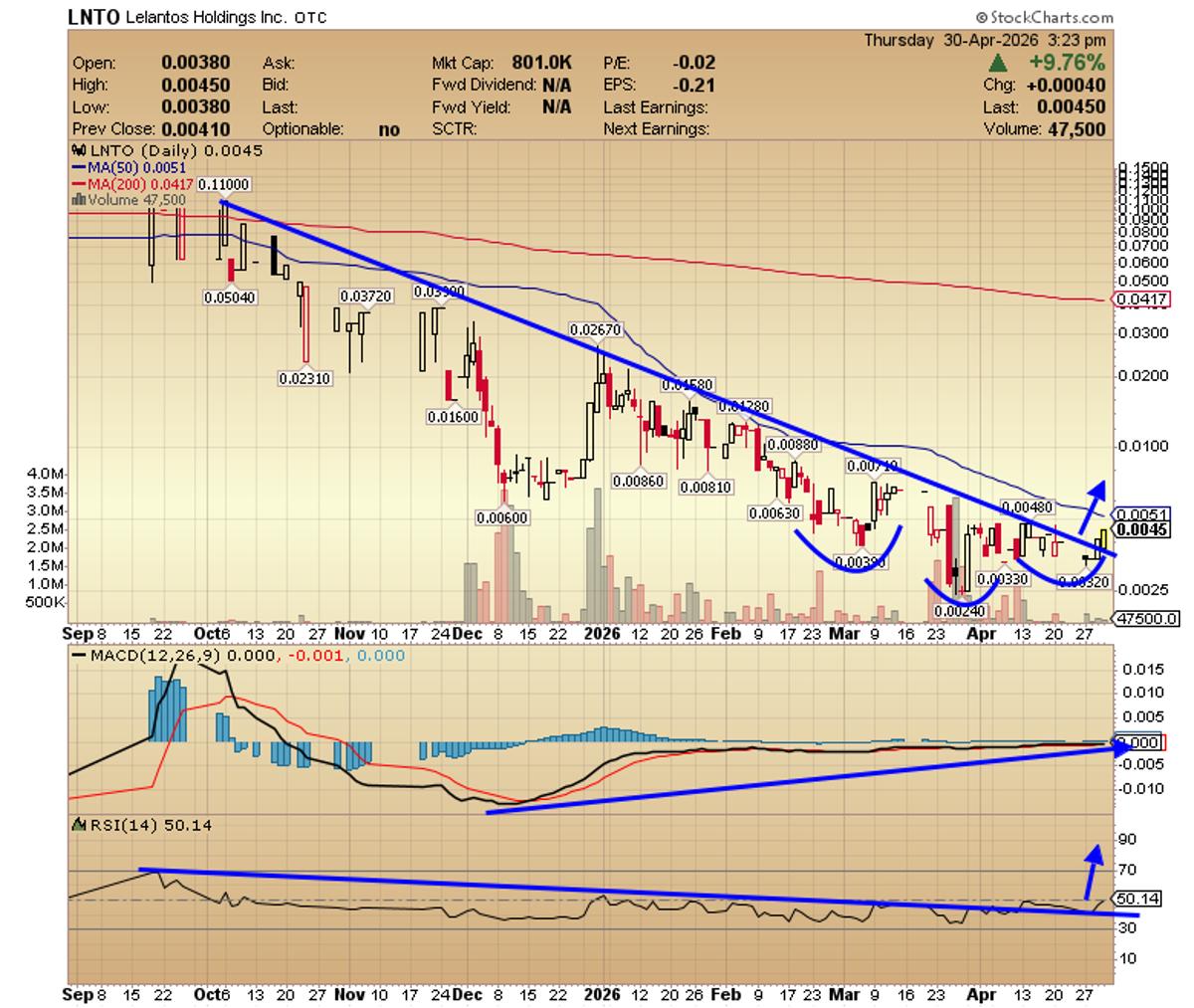Click the MA(200) 0.0417 legend entry

coord(133,183)
